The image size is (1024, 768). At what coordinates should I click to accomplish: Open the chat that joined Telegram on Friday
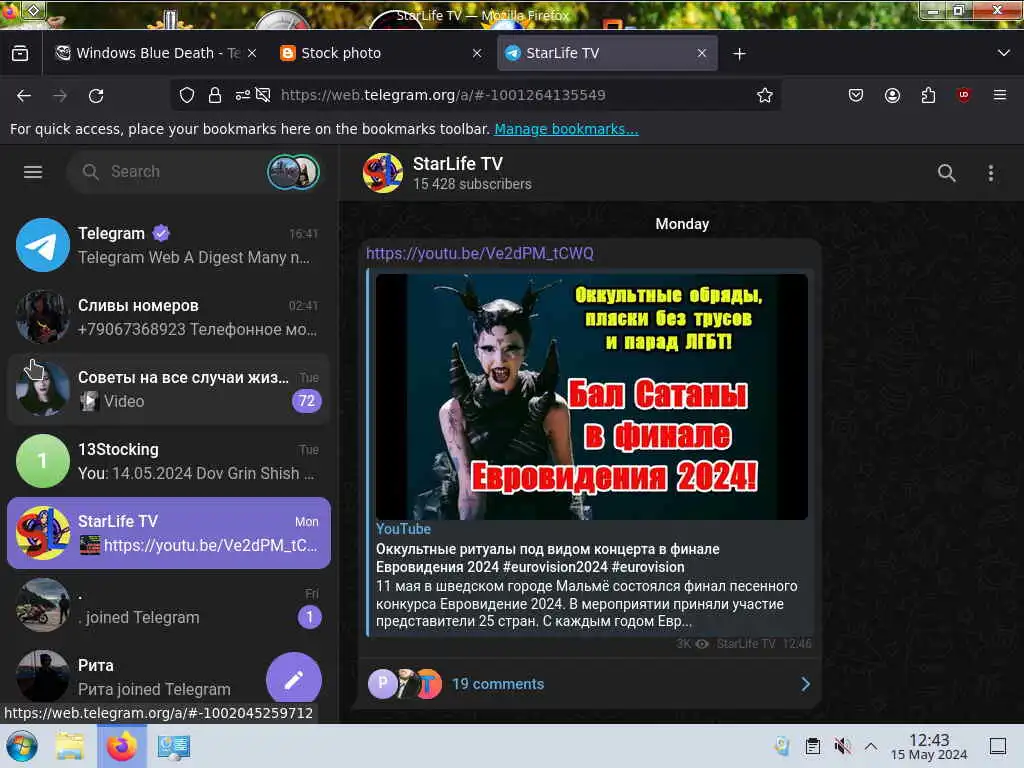point(169,605)
